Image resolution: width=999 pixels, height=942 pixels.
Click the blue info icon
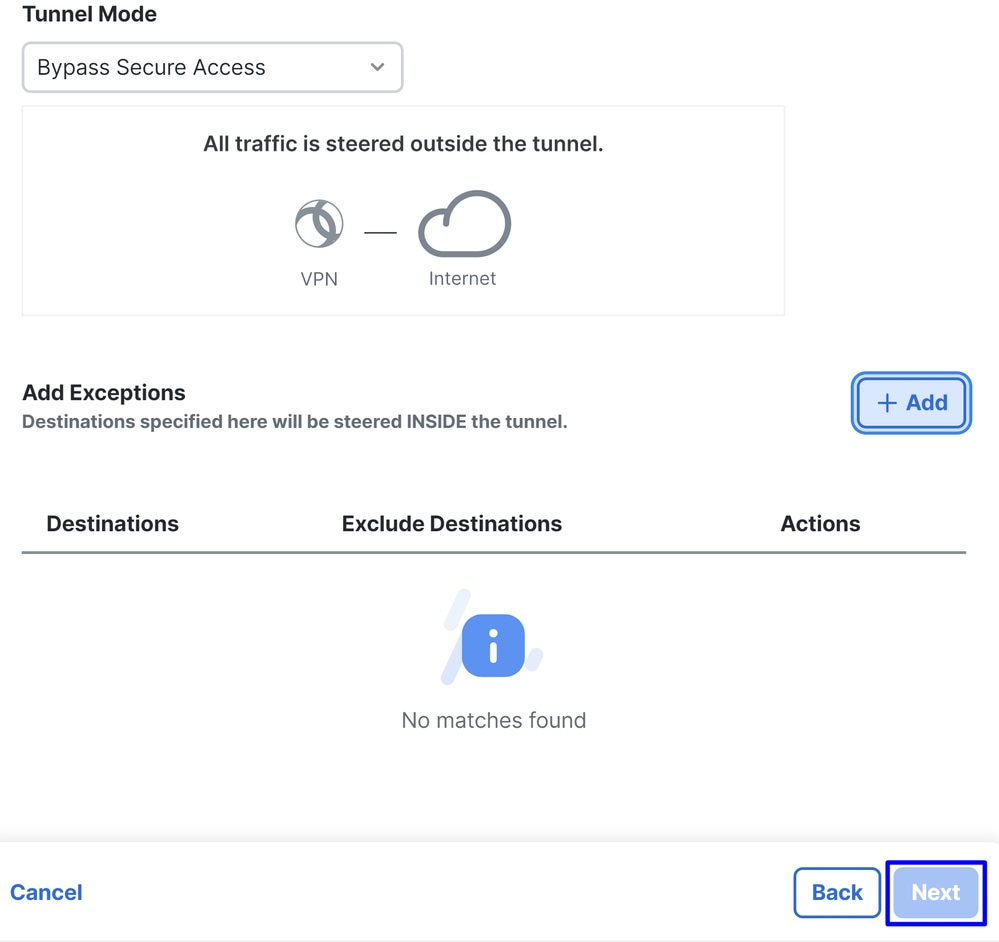[493, 645]
